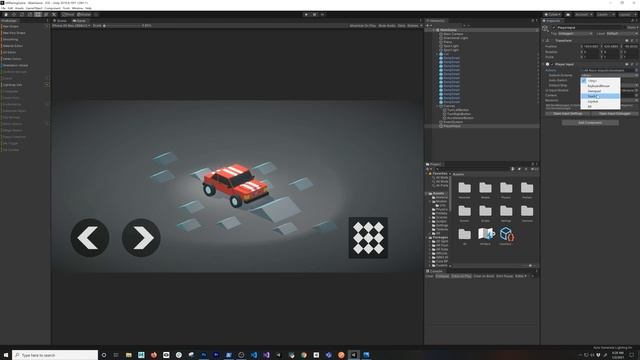Open the Account dropdown
640x360 pixels.
(x=584, y=14)
